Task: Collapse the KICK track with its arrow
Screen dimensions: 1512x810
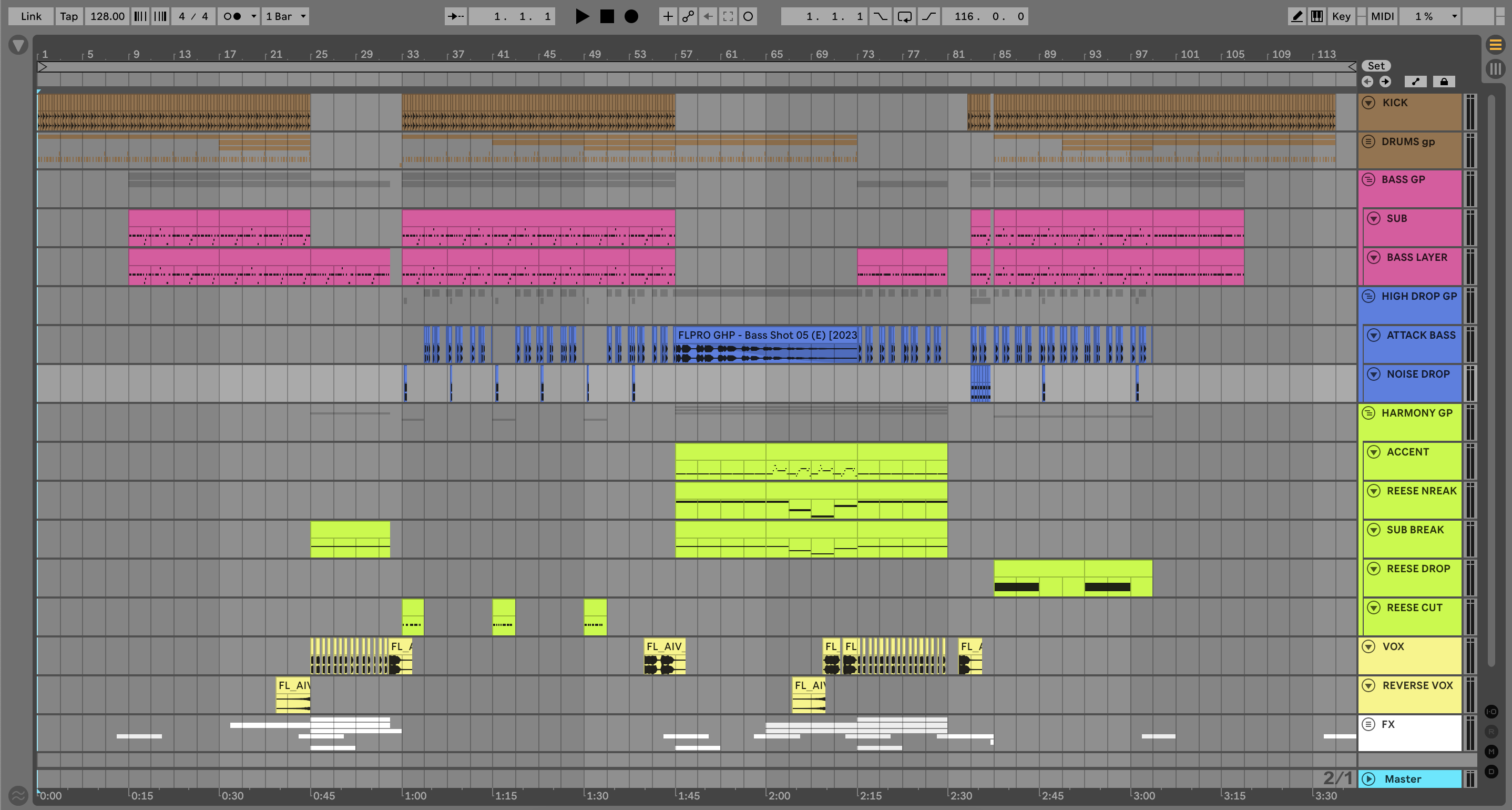Action: (1368, 103)
